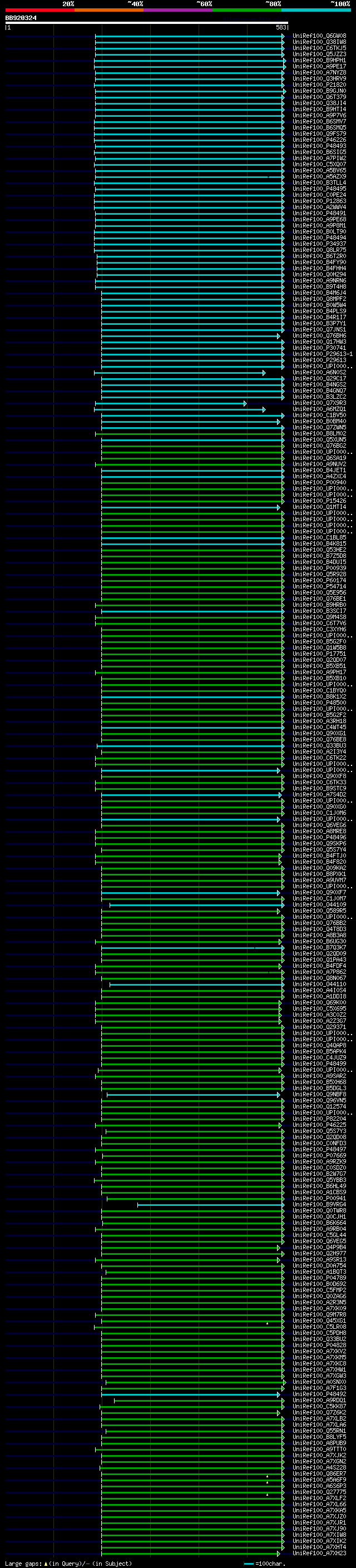
Task: Select hit label UniRef100_P48491
Action: 319,213
